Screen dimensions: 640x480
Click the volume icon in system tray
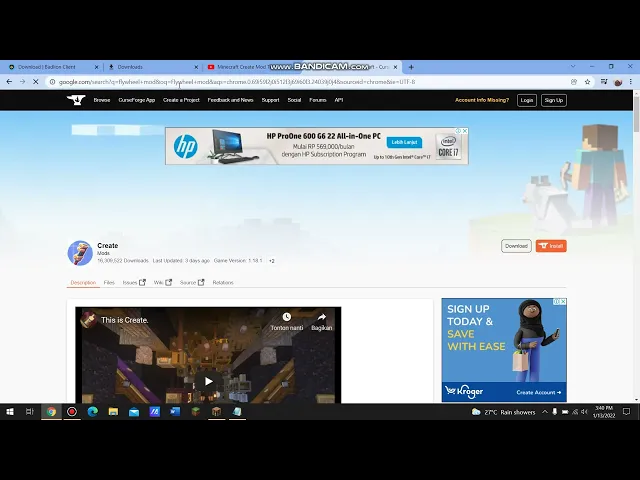pyautogui.click(x=584, y=412)
